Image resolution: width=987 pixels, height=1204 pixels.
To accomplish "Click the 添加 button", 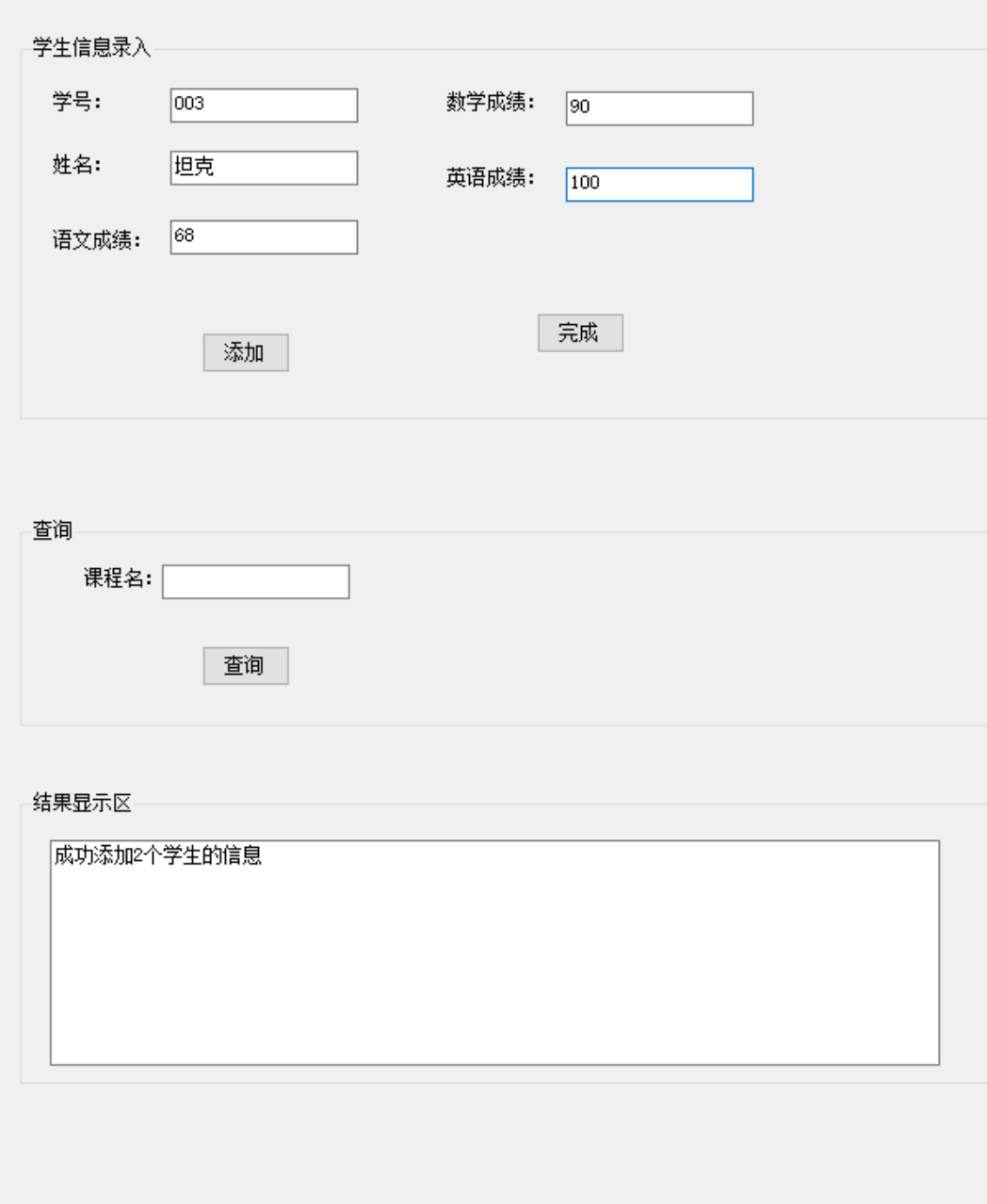I will pyautogui.click(x=246, y=352).
